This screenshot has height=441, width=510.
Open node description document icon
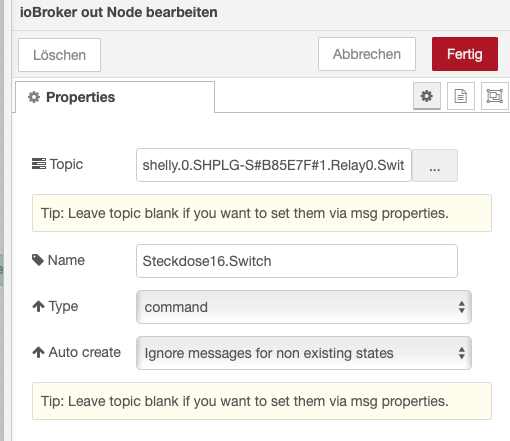point(461,96)
